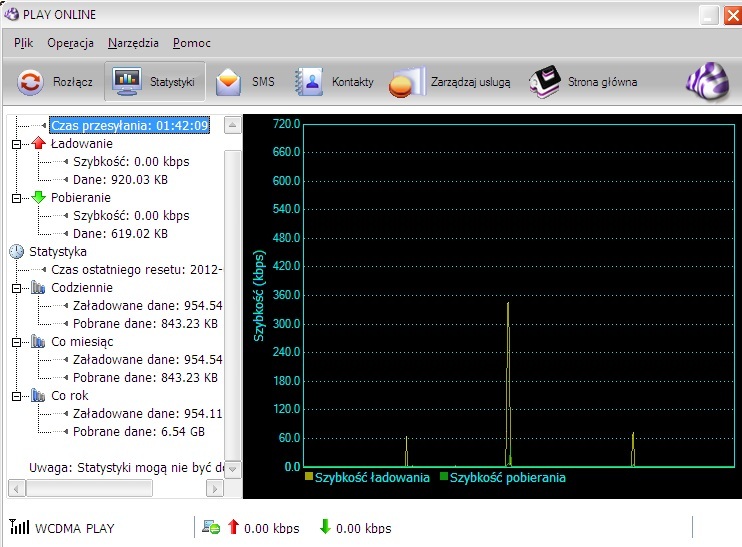Click the Statystyka clock icon
This screenshot has width=742, height=547.
pos(17,251)
